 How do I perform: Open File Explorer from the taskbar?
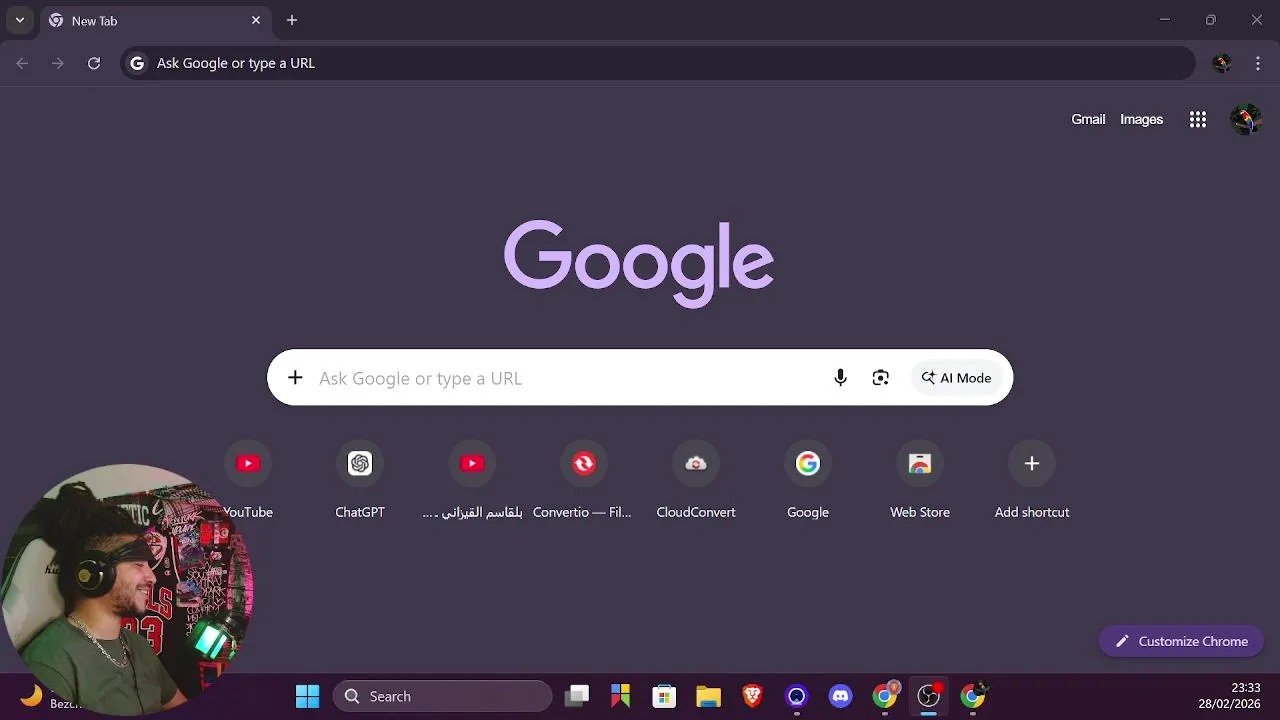(708, 696)
